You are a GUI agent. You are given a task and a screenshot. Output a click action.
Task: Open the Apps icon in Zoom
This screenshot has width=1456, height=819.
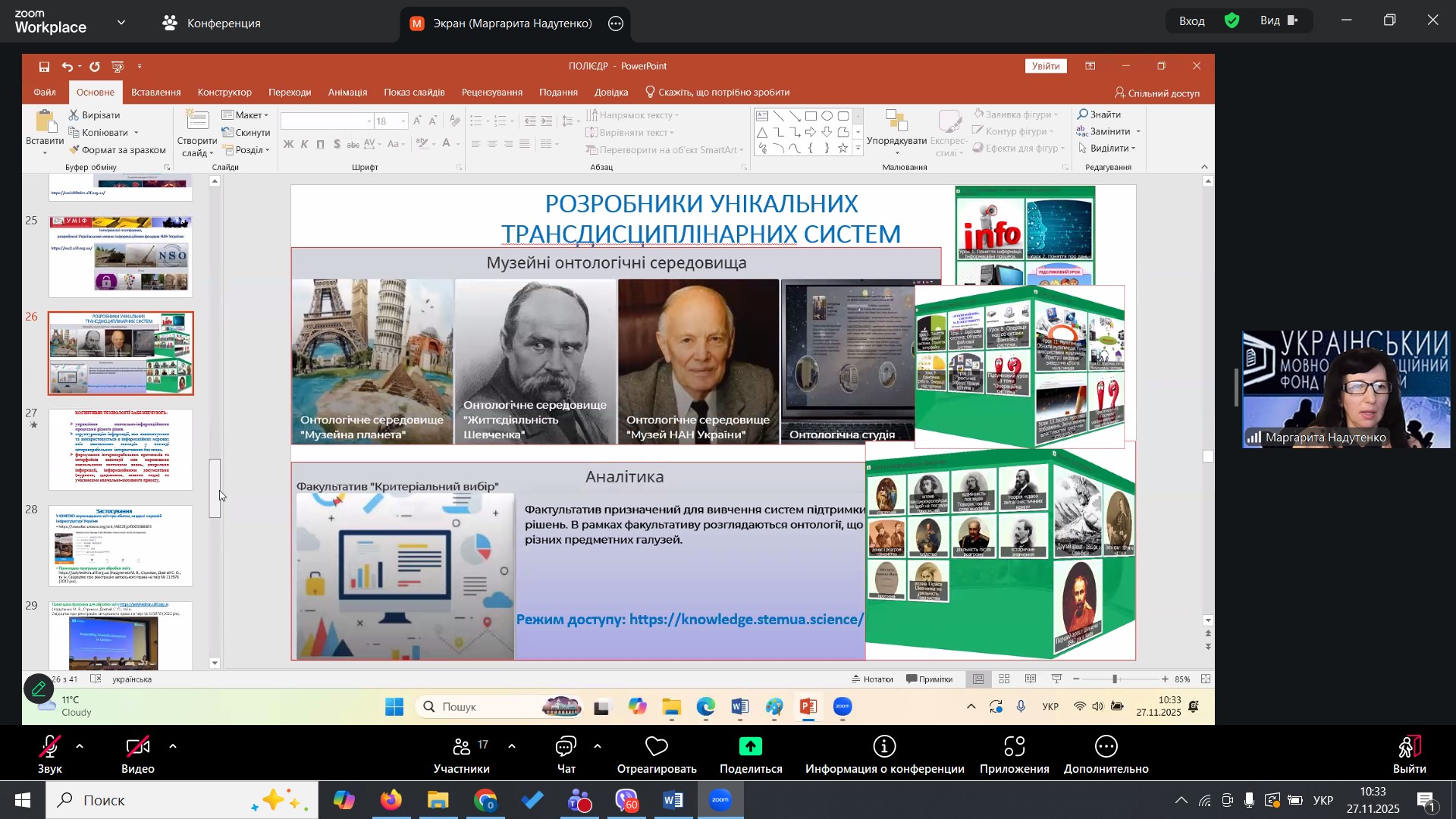1014,748
